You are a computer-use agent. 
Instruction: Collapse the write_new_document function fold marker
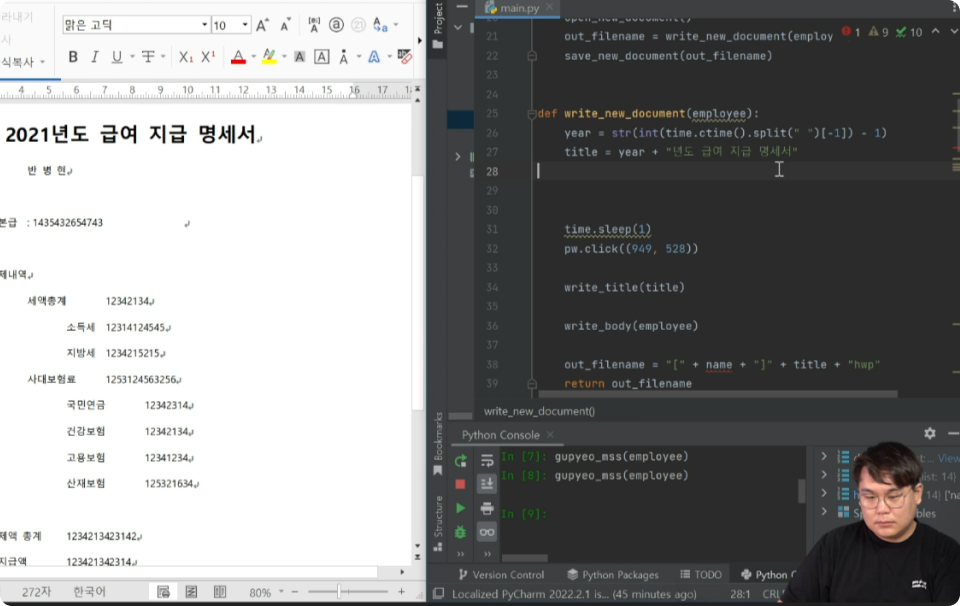531,114
